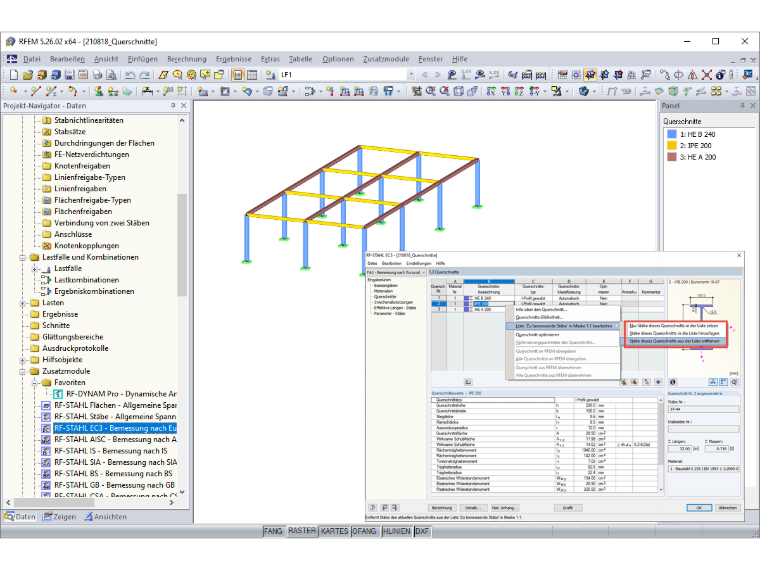Toggle DXF in status bar
This screenshot has height=570, width=760.
click(x=422, y=531)
